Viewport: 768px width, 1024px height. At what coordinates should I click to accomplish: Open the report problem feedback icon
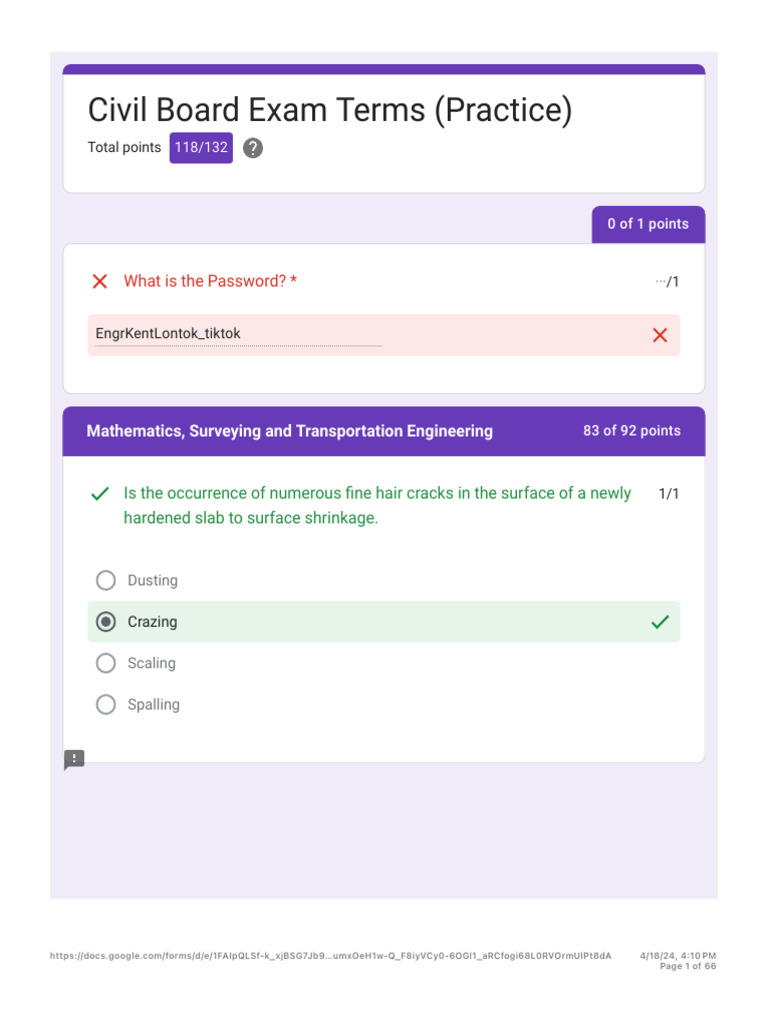pos(74,760)
